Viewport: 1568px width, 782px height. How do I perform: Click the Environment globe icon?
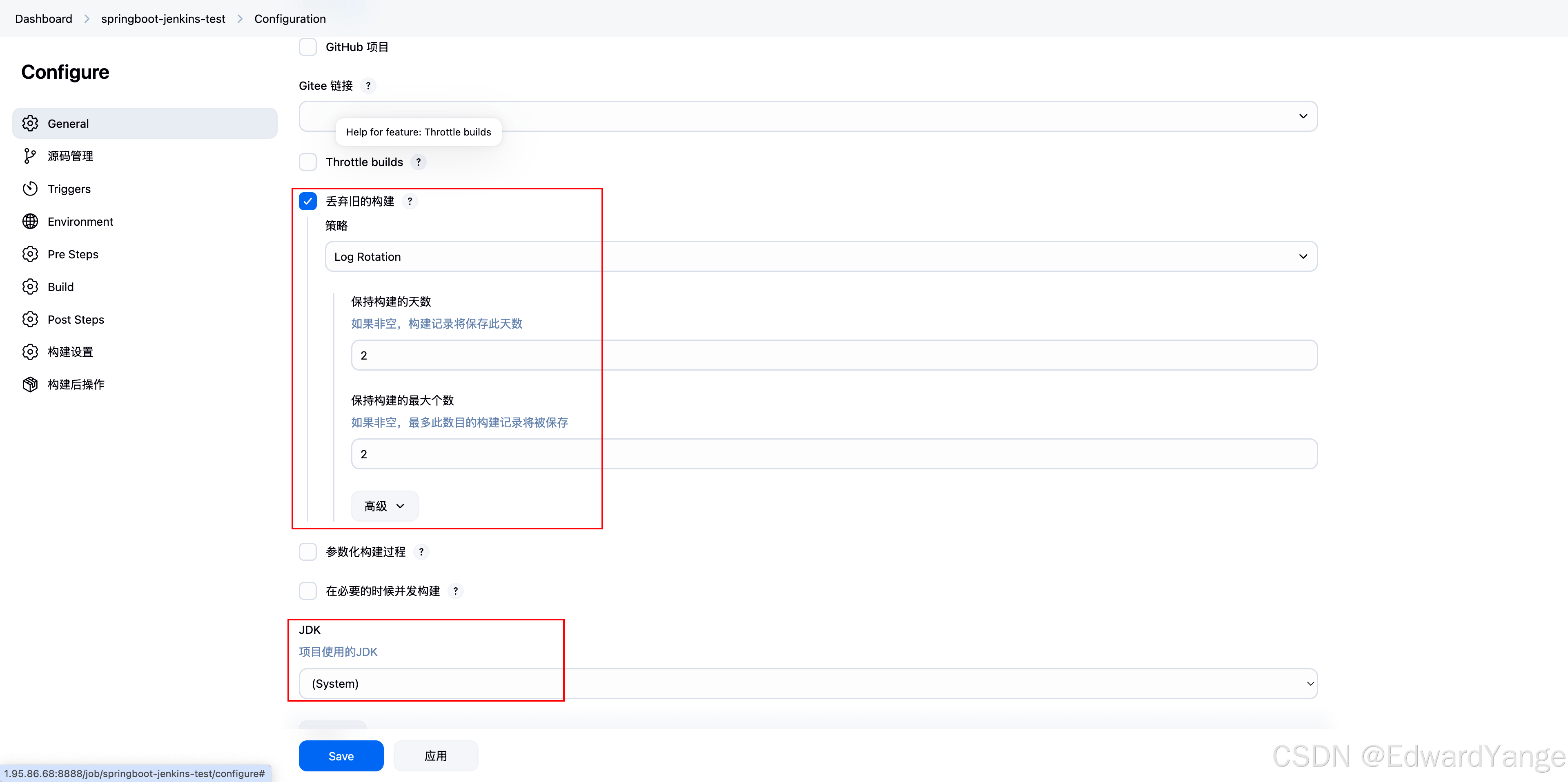[30, 222]
